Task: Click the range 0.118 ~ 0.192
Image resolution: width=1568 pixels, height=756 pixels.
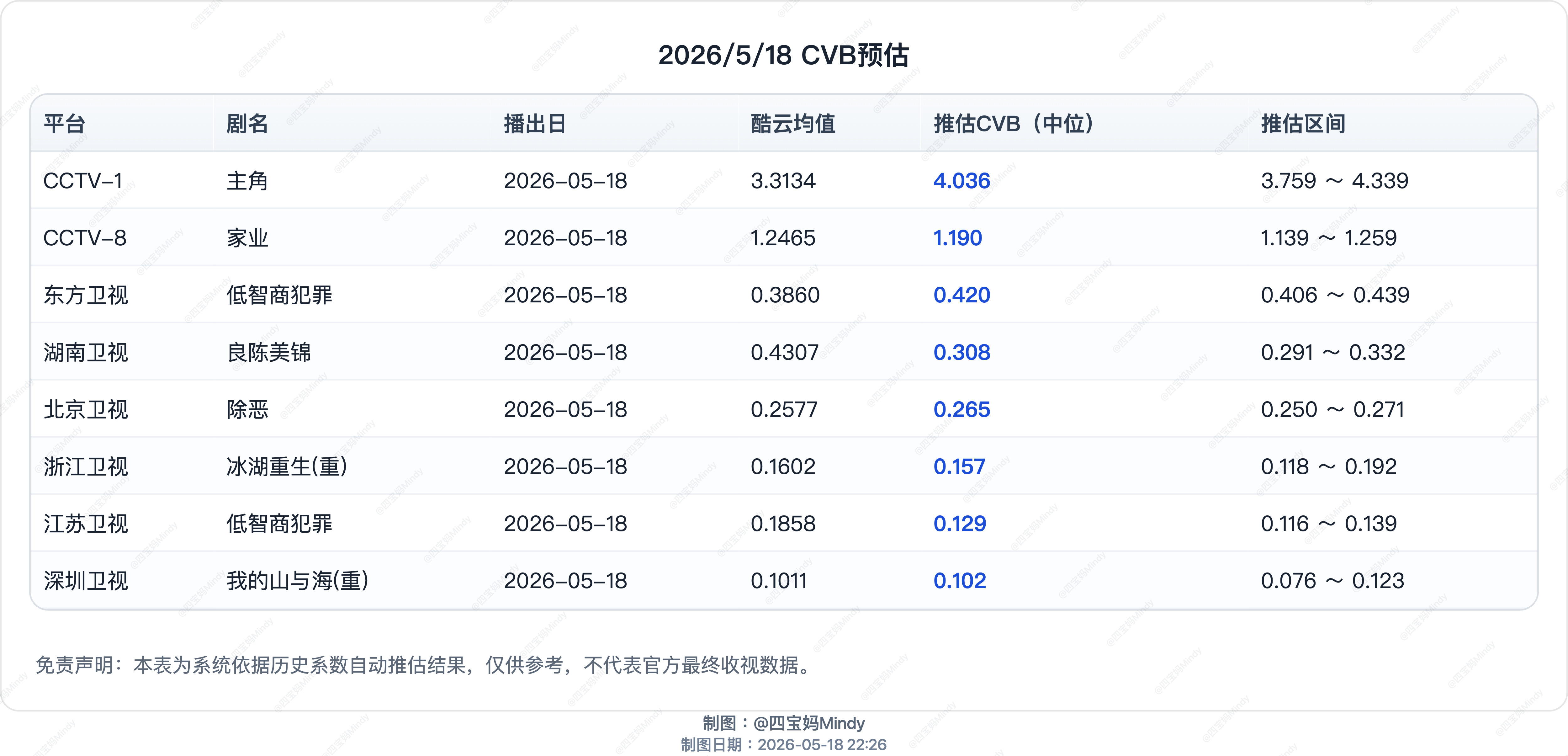Action: pos(1329,467)
